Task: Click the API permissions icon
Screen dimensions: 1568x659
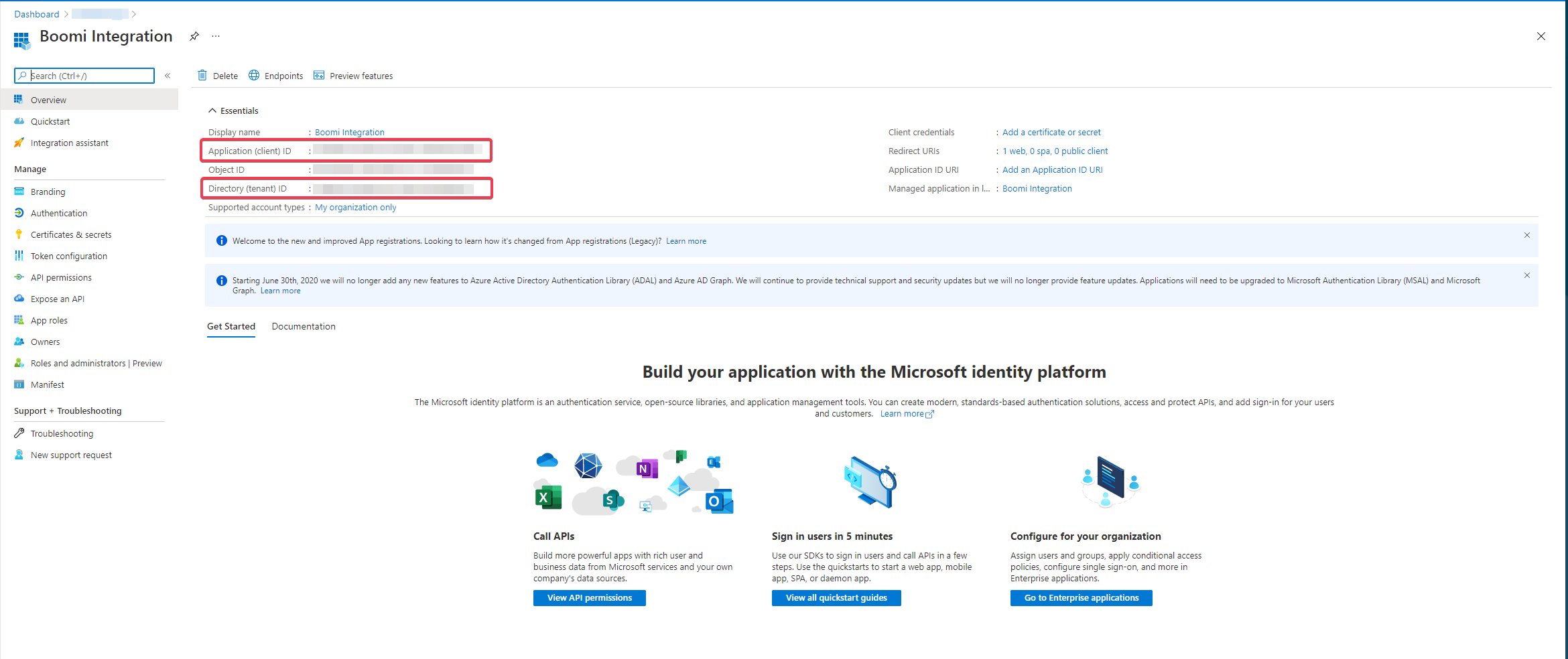Action: (19, 277)
